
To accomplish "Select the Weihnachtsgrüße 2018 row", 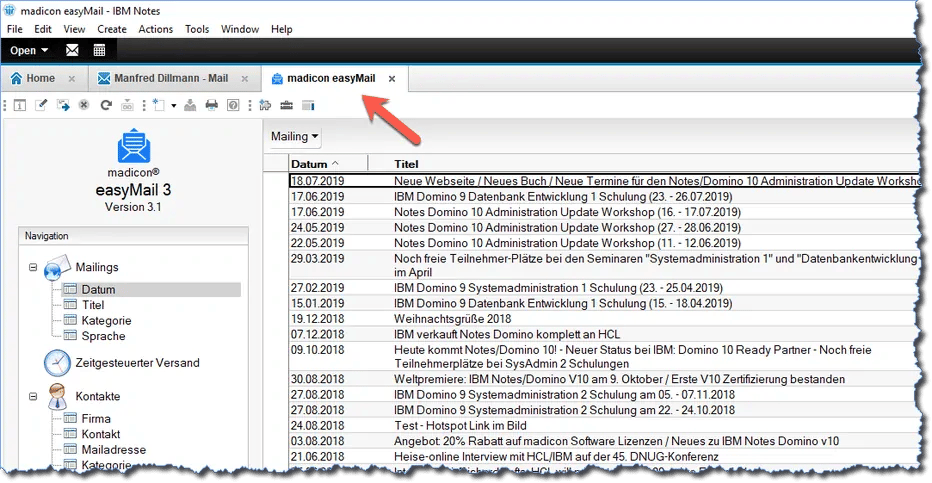I will (x=604, y=318).
